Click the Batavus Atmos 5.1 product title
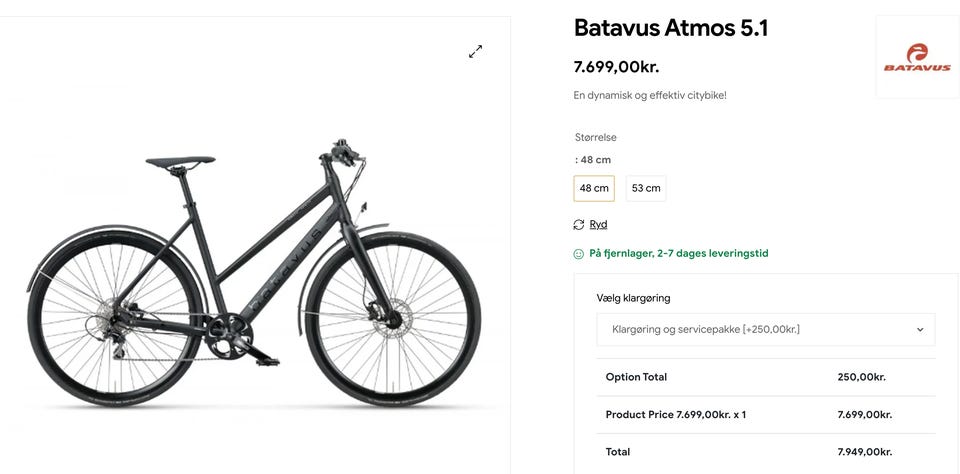This screenshot has height=474, width=960. [671, 28]
